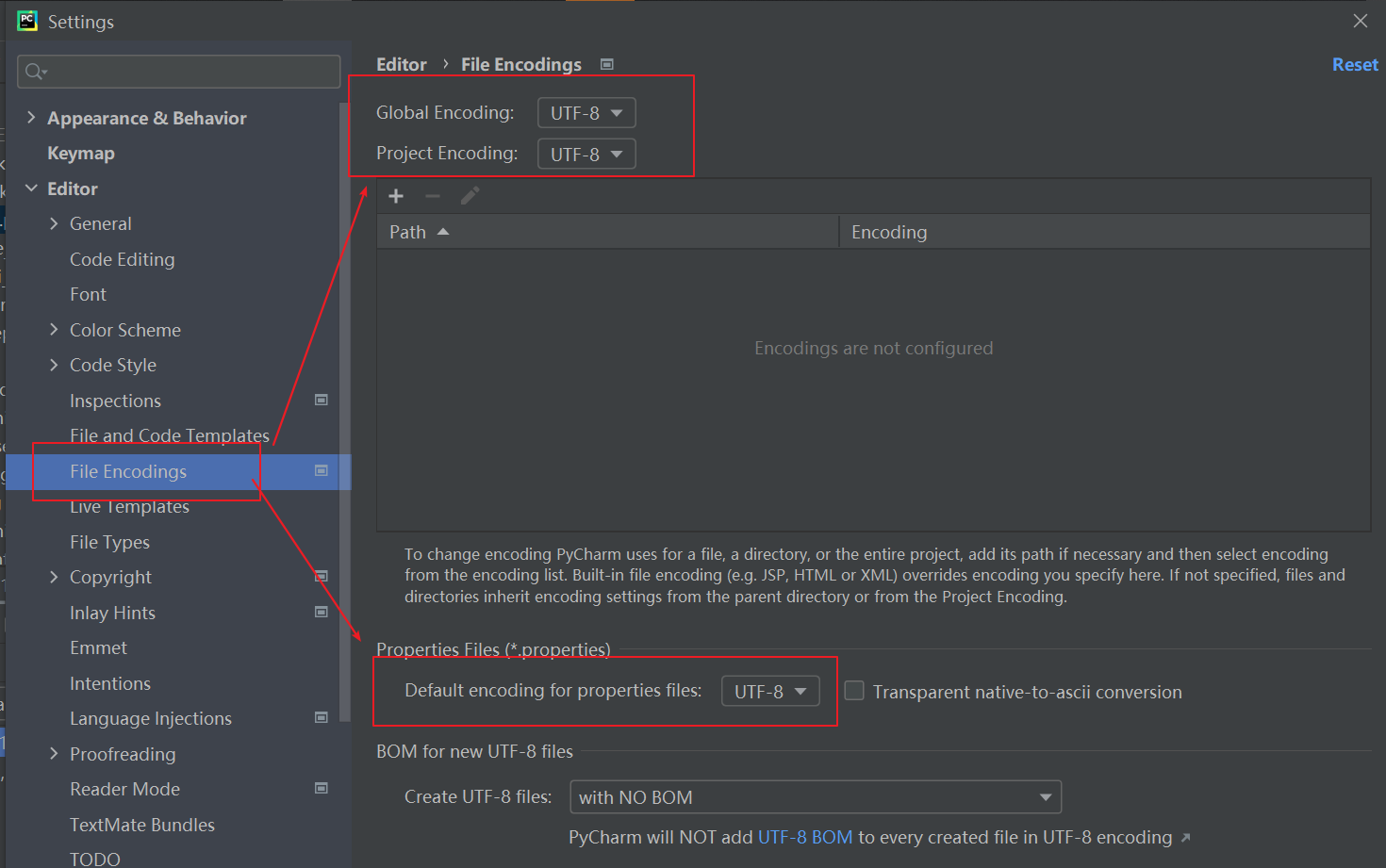
Task: Click the project-level icon beside File Encodings breadcrumb
Action: [607, 64]
